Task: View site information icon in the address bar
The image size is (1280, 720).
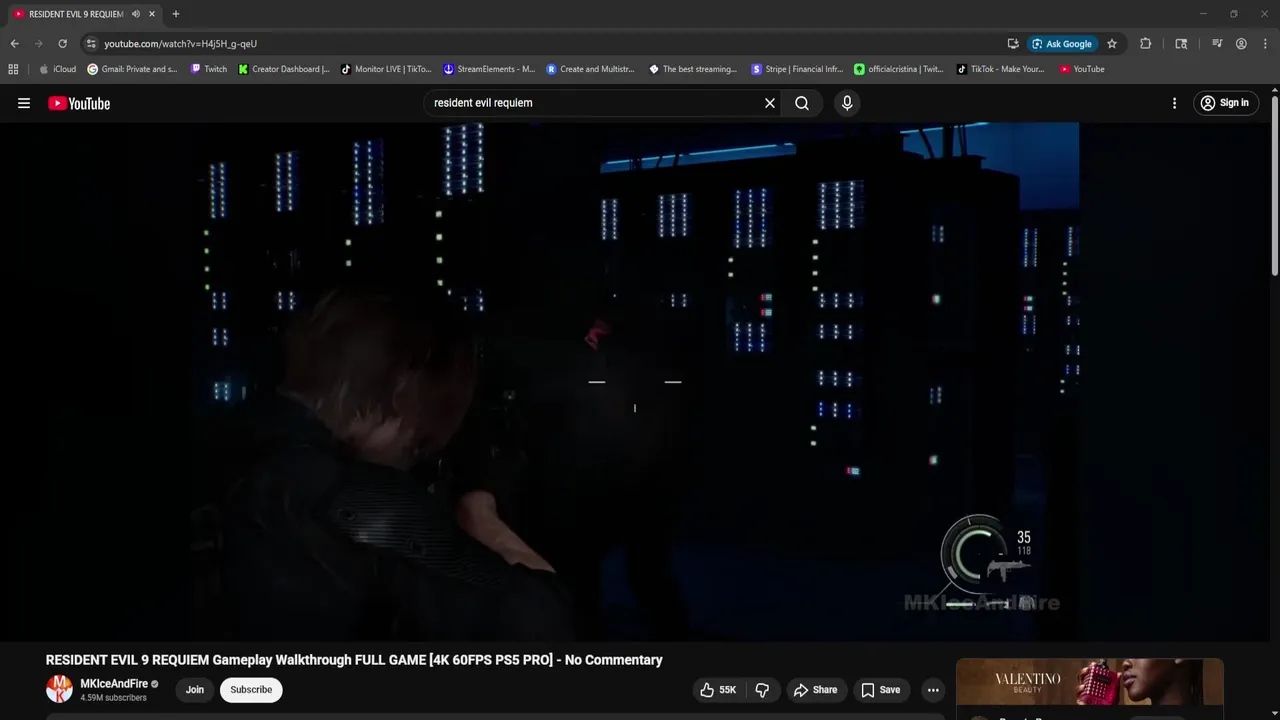Action: click(x=91, y=44)
